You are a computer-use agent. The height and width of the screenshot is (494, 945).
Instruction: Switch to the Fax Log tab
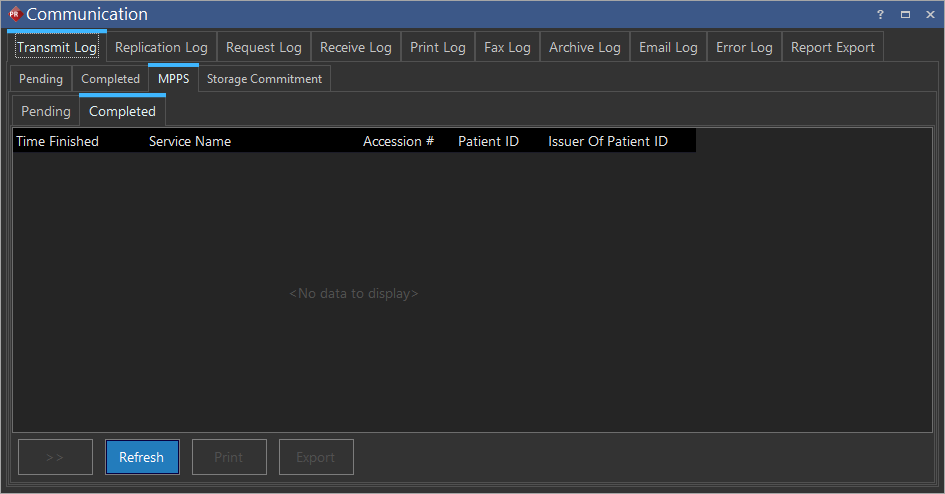pos(507,47)
